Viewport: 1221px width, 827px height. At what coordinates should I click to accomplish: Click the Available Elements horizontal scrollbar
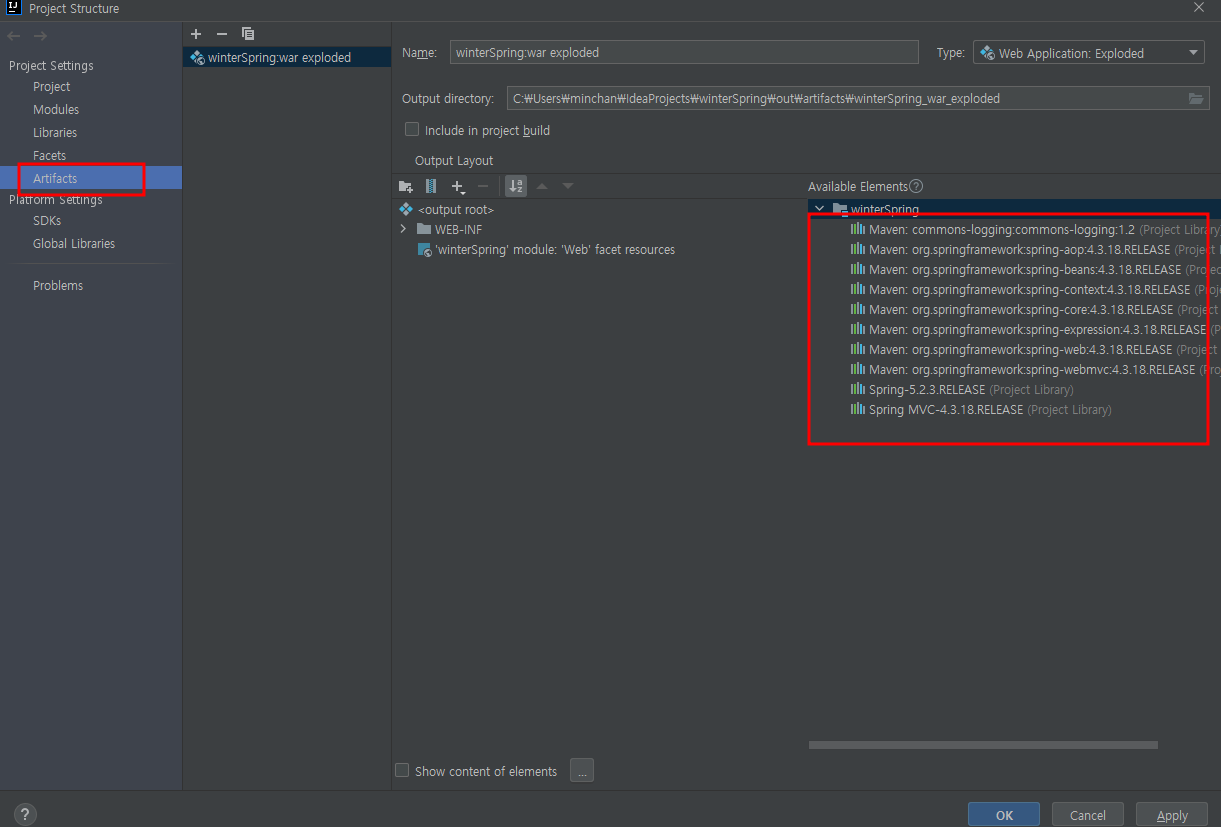click(983, 745)
